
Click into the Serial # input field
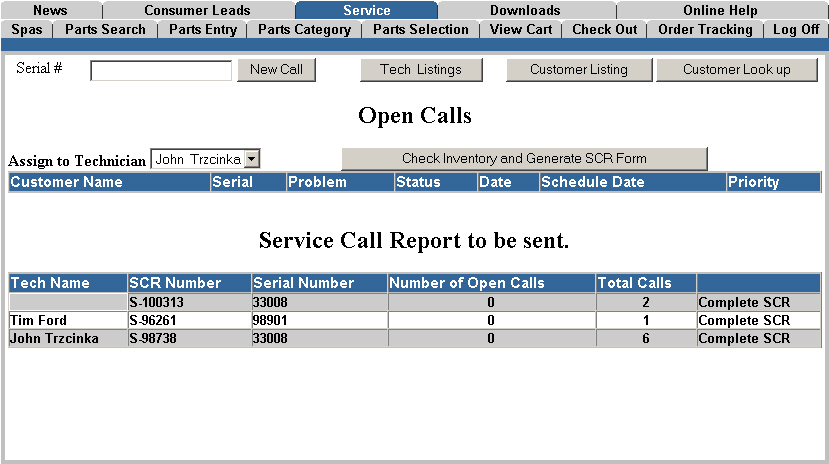161,70
